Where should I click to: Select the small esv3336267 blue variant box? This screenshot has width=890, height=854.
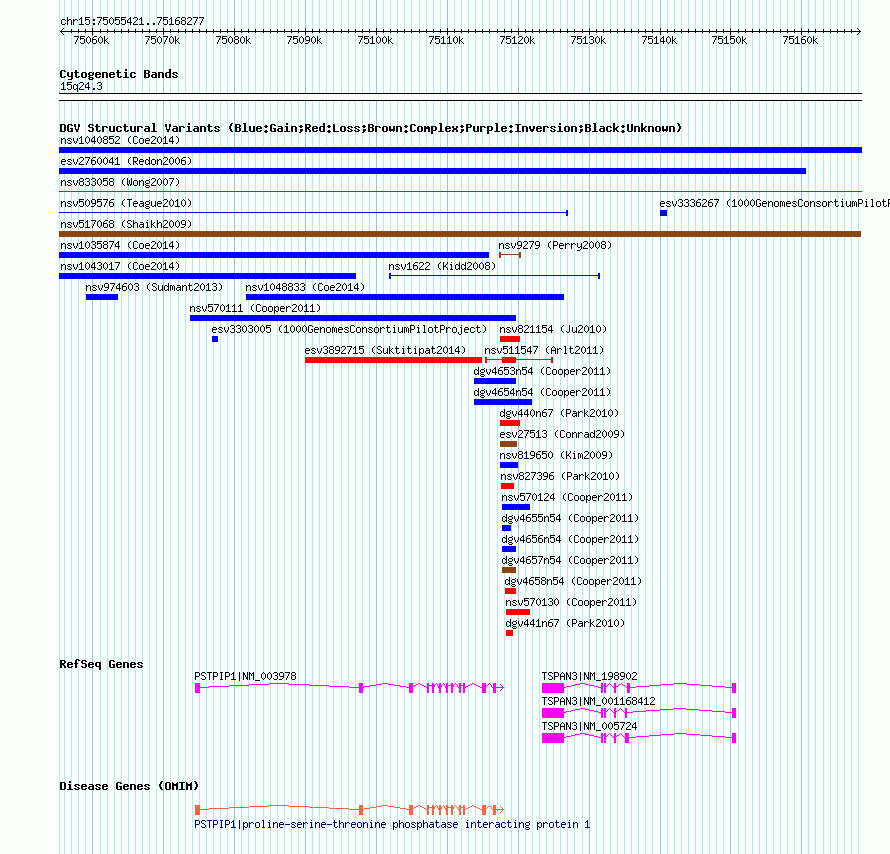pos(664,213)
